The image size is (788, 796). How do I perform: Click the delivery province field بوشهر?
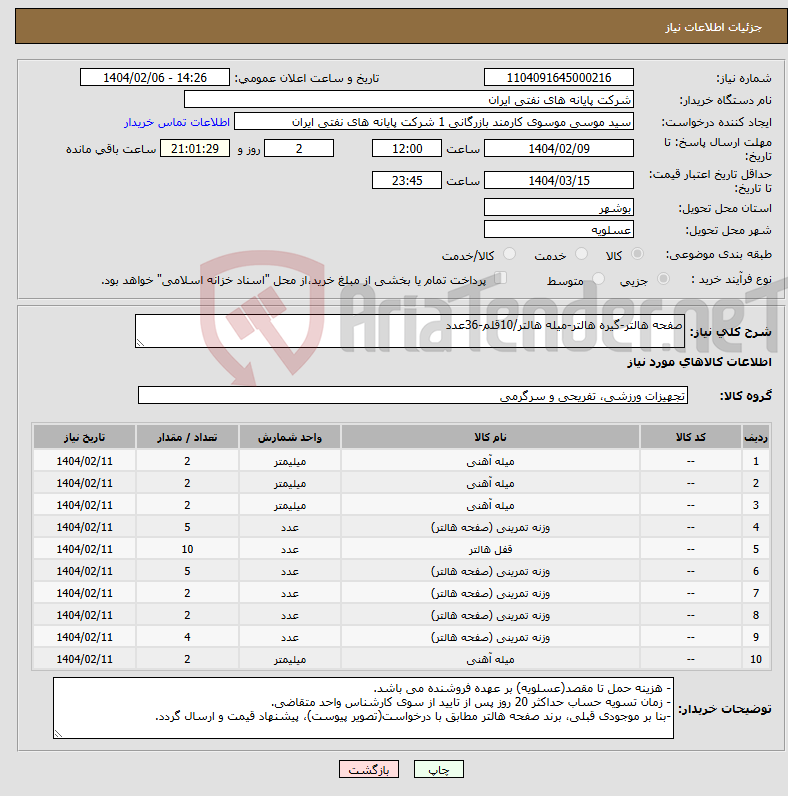click(x=559, y=208)
